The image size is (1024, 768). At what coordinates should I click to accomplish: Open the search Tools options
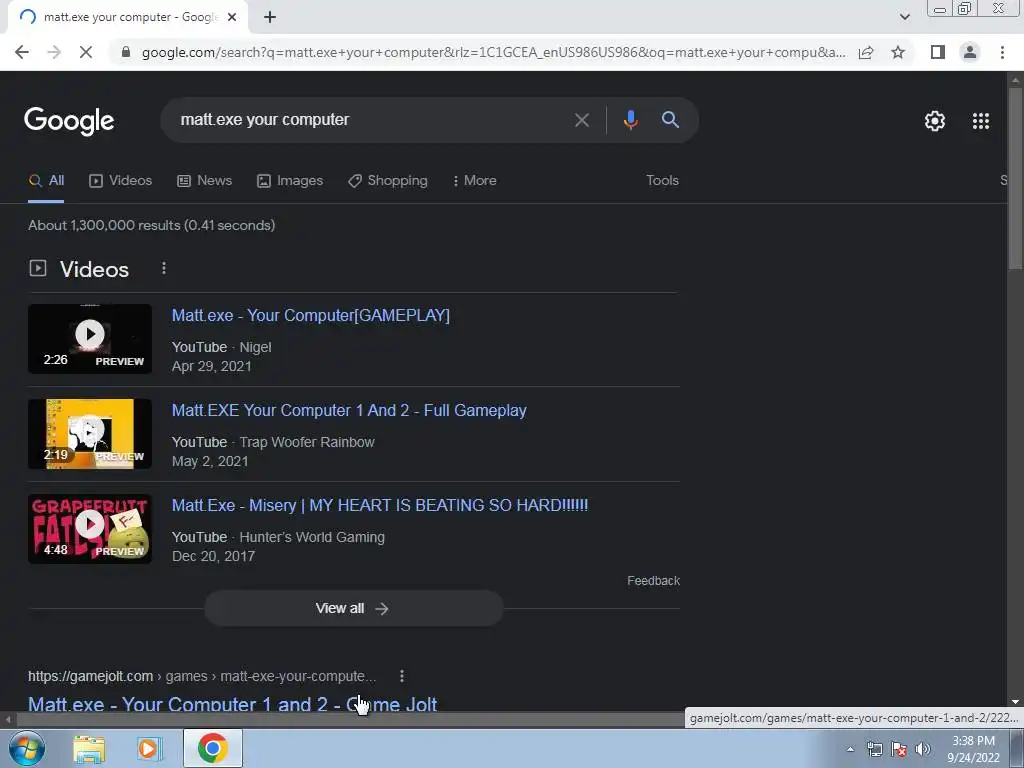pyautogui.click(x=662, y=180)
